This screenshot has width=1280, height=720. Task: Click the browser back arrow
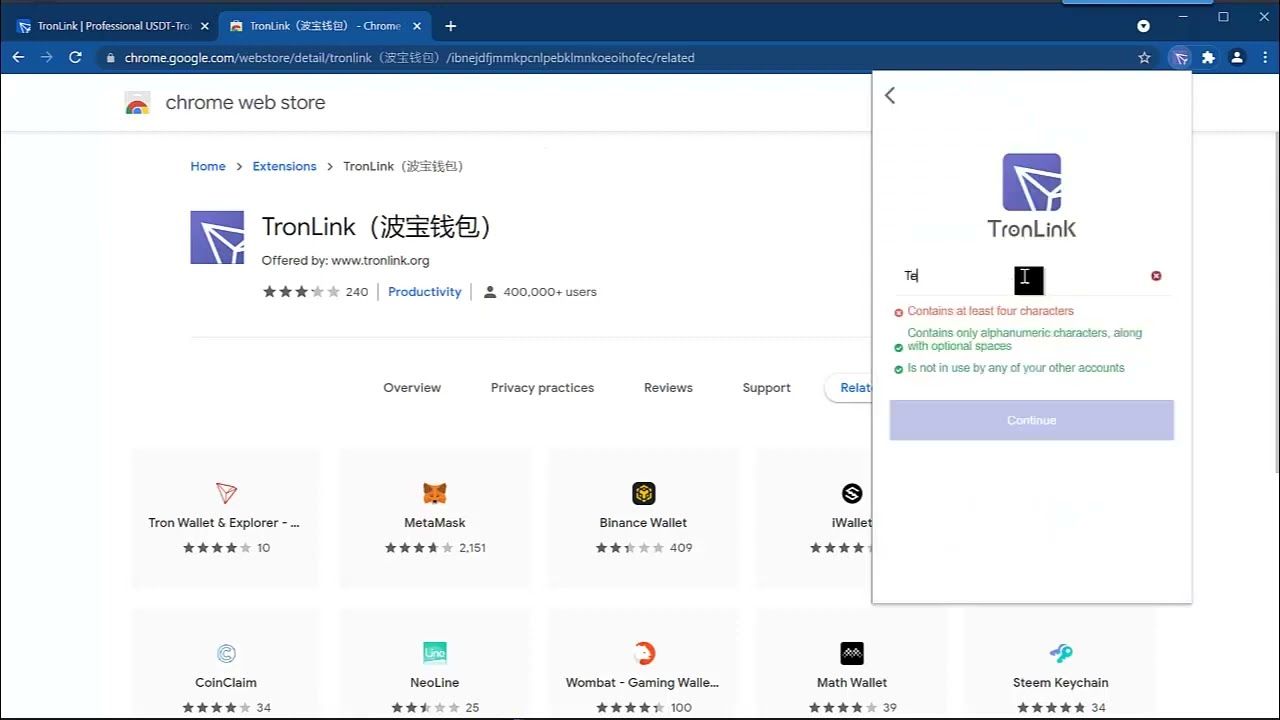pyautogui.click(x=18, y=58)
